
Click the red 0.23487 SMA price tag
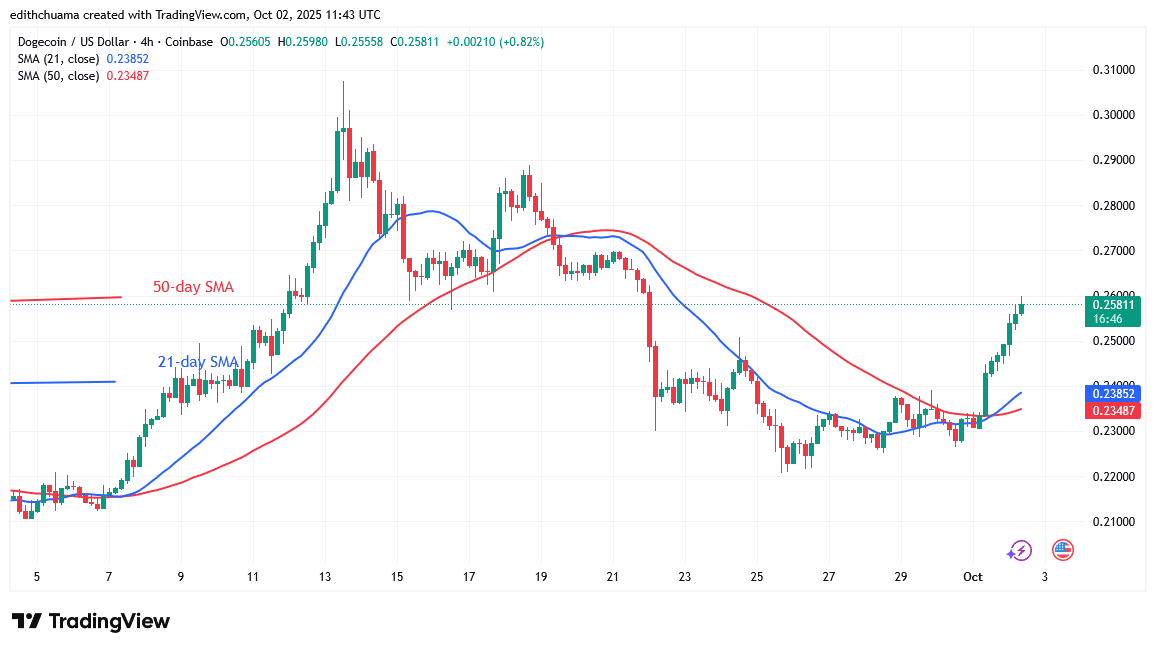[1112, 408]
